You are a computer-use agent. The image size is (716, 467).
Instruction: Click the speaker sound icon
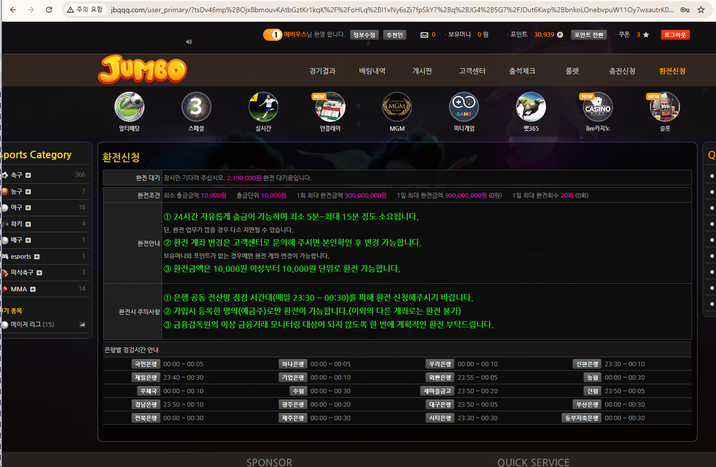[189, 42]
